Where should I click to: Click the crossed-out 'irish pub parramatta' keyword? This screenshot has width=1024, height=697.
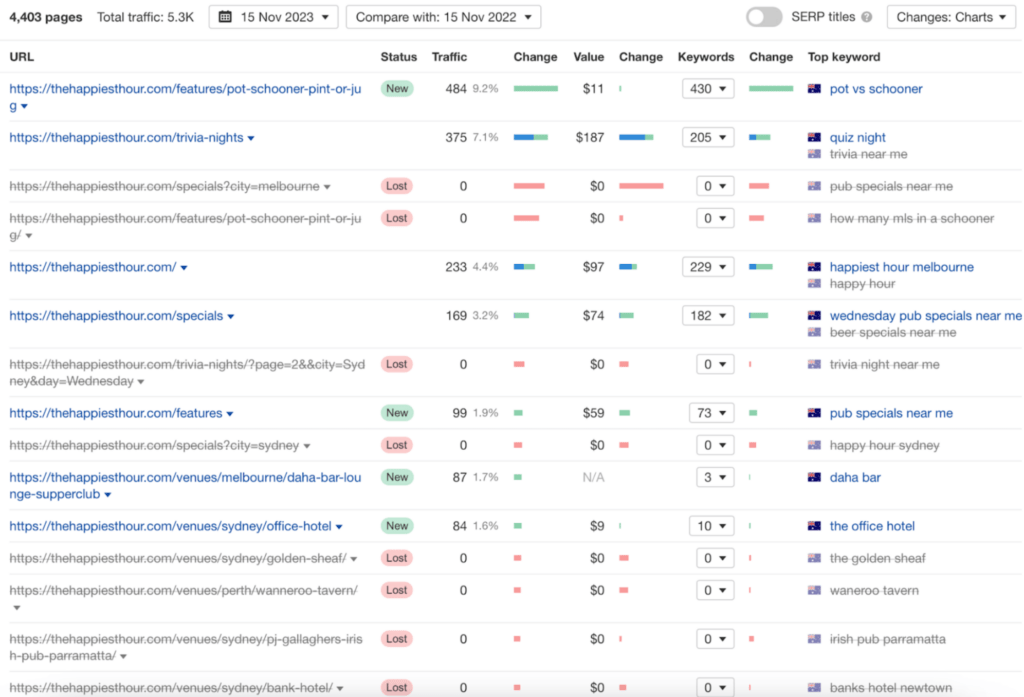(x=888, y=639)
